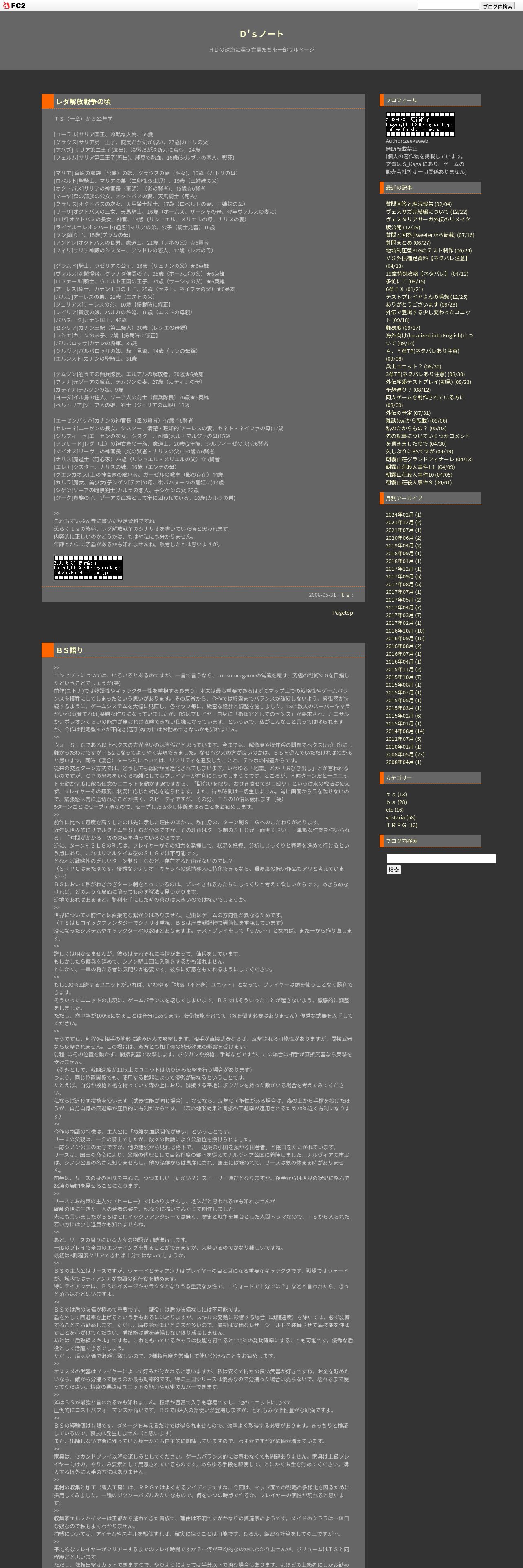Open recent article 私のたからもの？ (05/03)
This screenshot has height=1568, width=523.
click(x=416, y=429)
